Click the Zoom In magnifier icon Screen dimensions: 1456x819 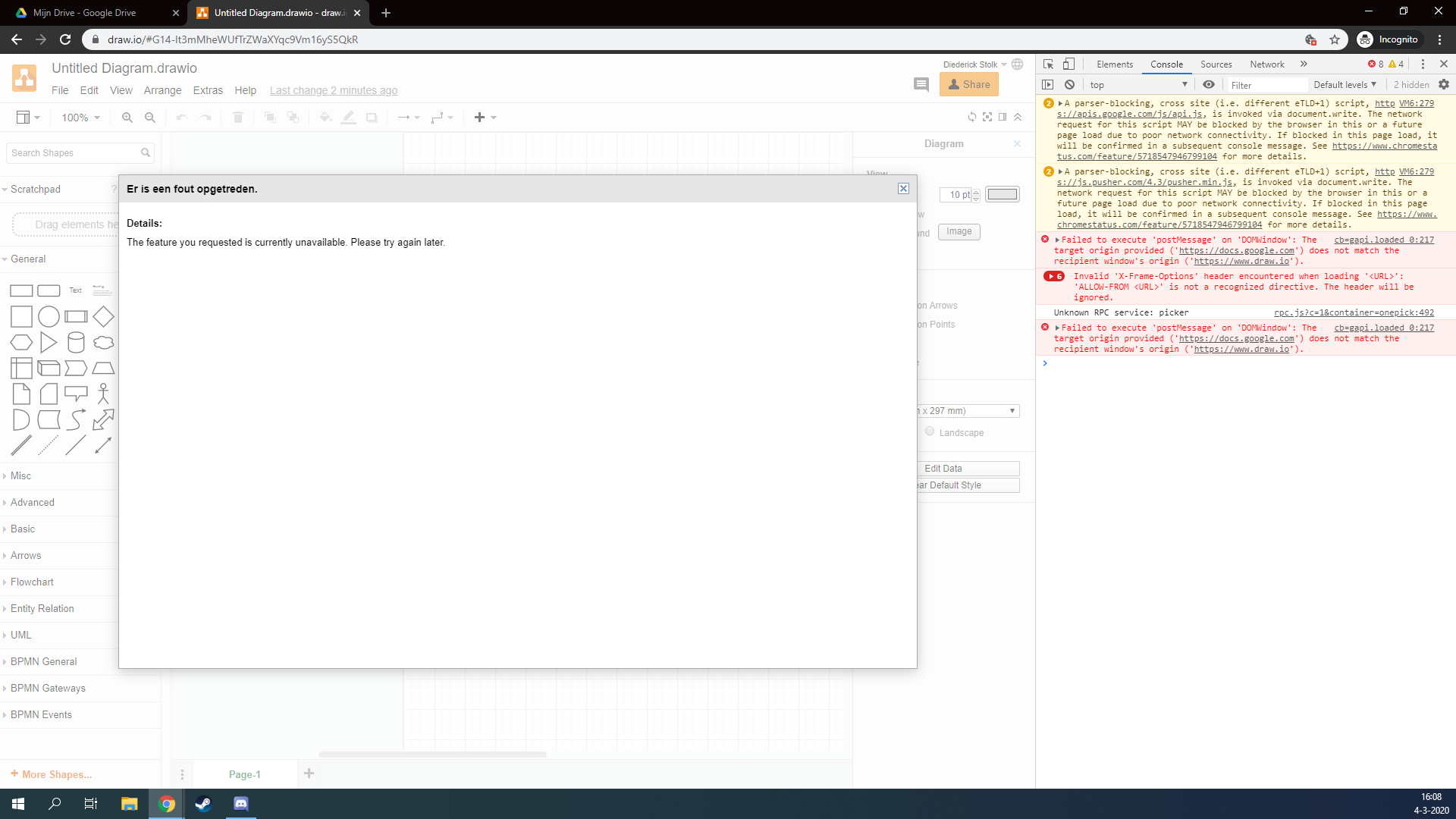coord(127,118)
